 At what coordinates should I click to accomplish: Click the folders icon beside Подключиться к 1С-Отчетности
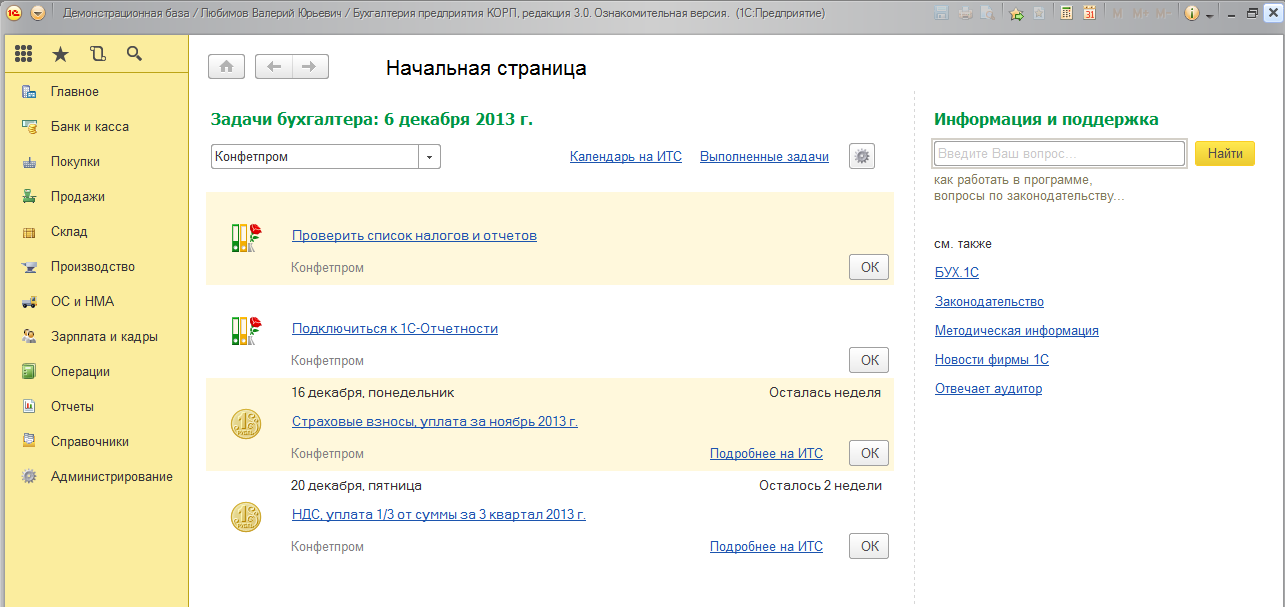246,330
